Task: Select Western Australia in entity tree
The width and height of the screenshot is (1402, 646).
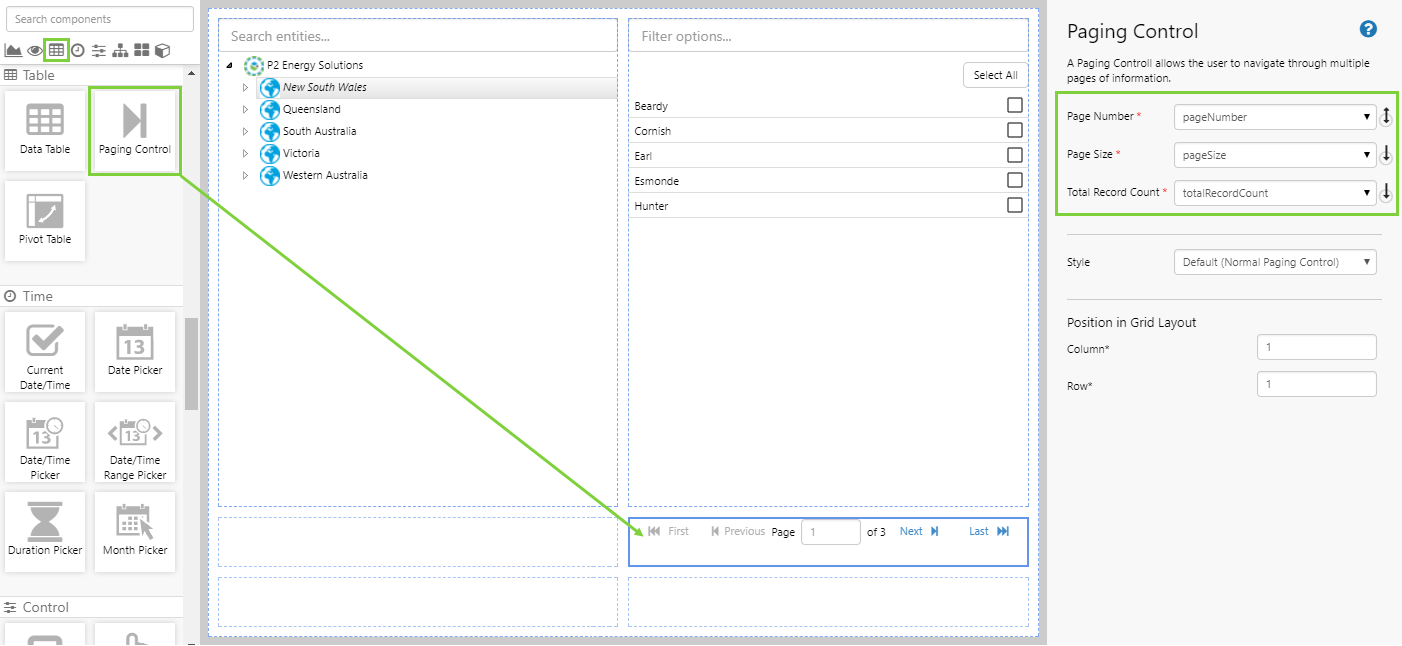Action: tap(325, 176)
